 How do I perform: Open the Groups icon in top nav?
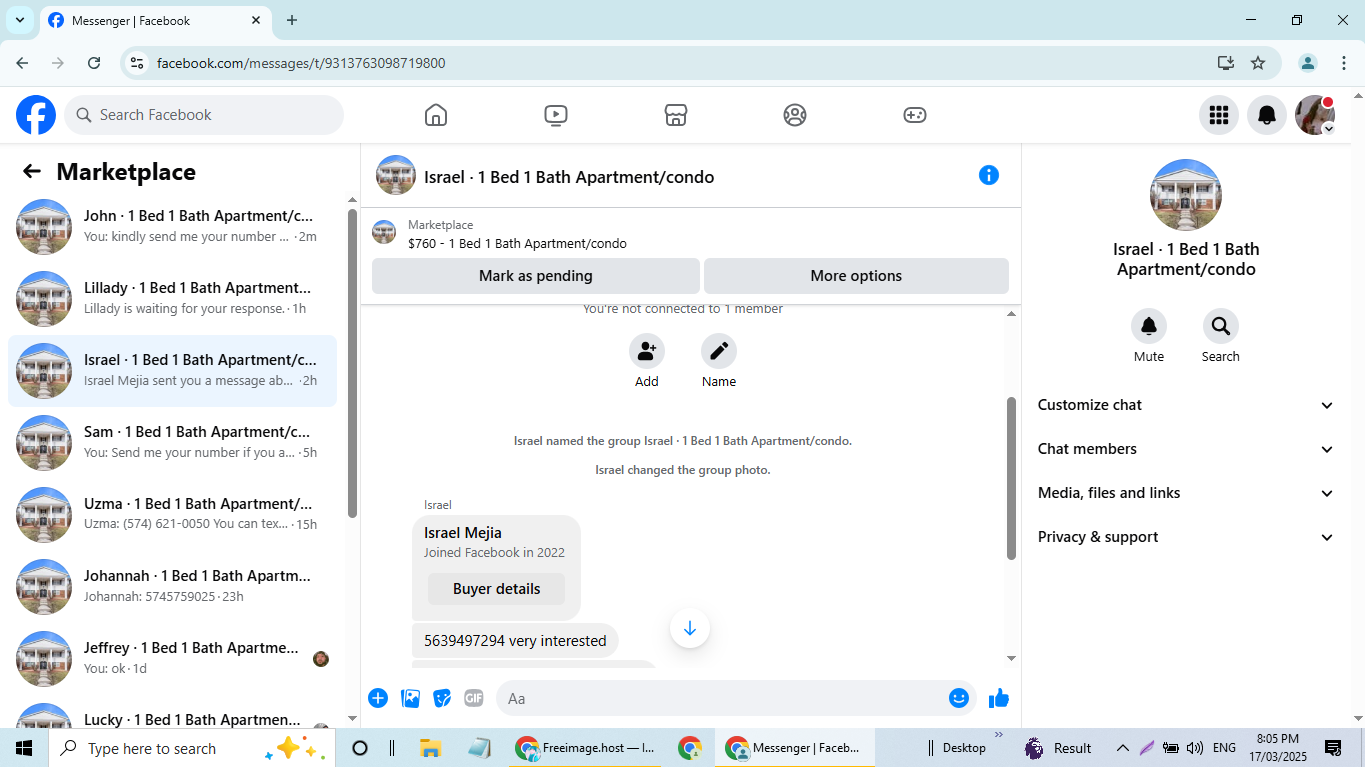(795, 115)
